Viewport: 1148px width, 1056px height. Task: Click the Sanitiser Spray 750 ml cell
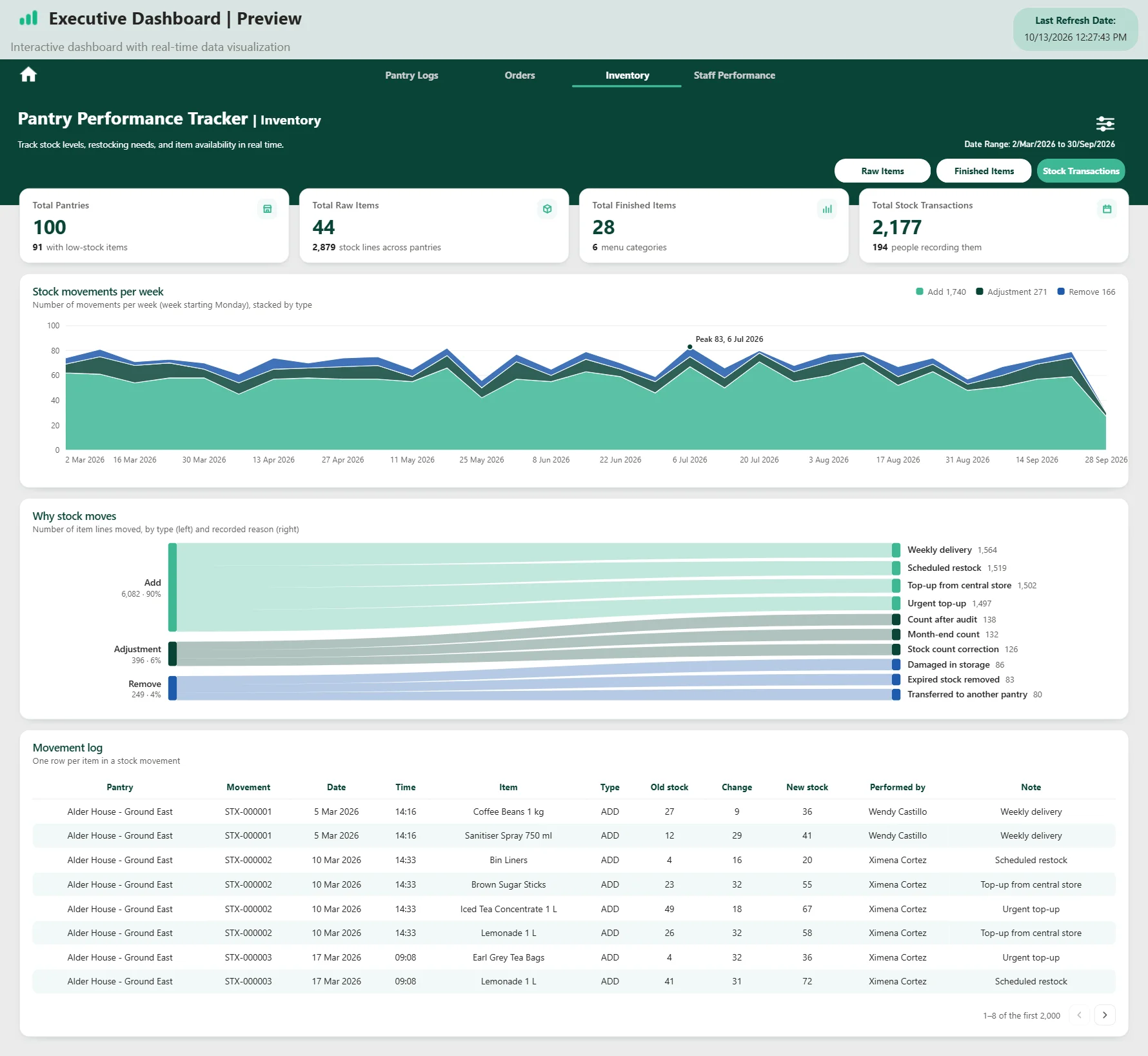point(508,835)
